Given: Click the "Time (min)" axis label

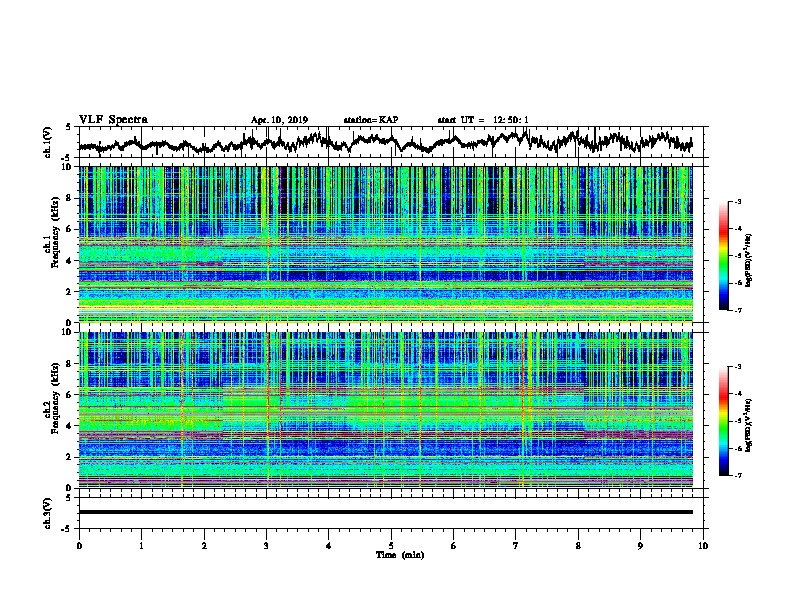Looking at the screenshot, I should tap(400, 555).
